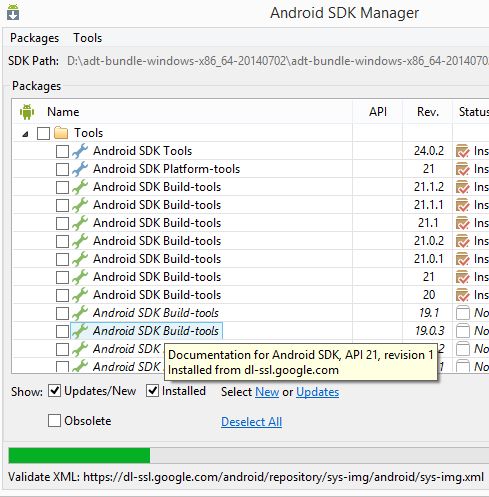Click wrench icon of Build-tools rev 21.1
Image resolution: width=489 pixels, height=497 pixels.
point(80,223)
